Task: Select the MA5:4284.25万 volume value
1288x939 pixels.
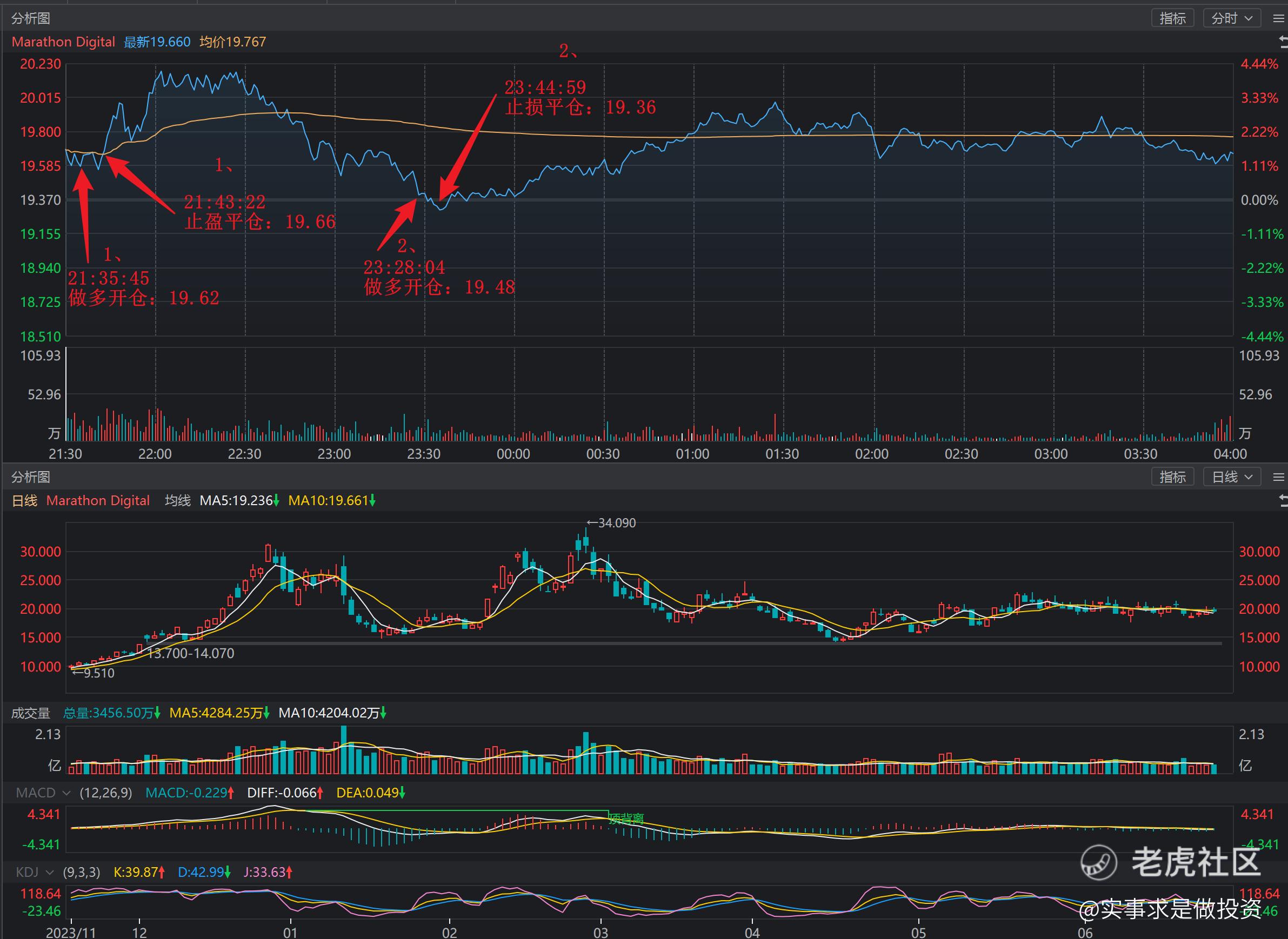Action: pos(219,713)
